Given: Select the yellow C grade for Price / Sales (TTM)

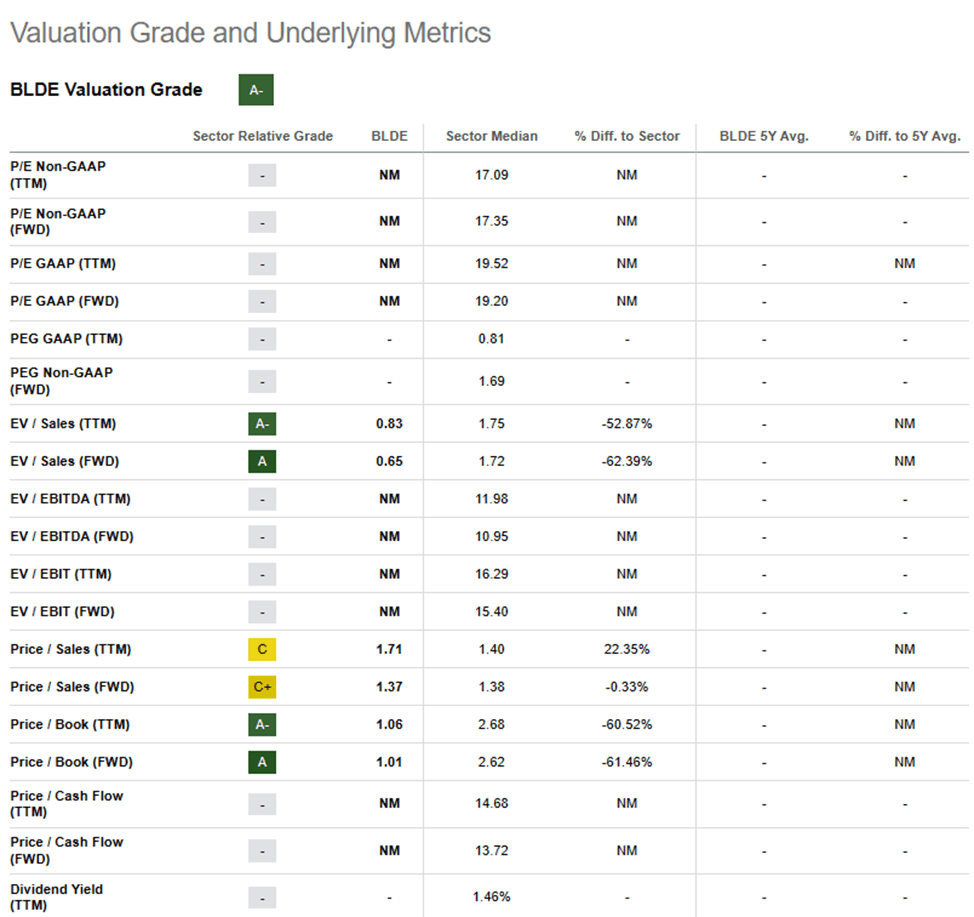Looking at the screenshot, I should 262,650.
